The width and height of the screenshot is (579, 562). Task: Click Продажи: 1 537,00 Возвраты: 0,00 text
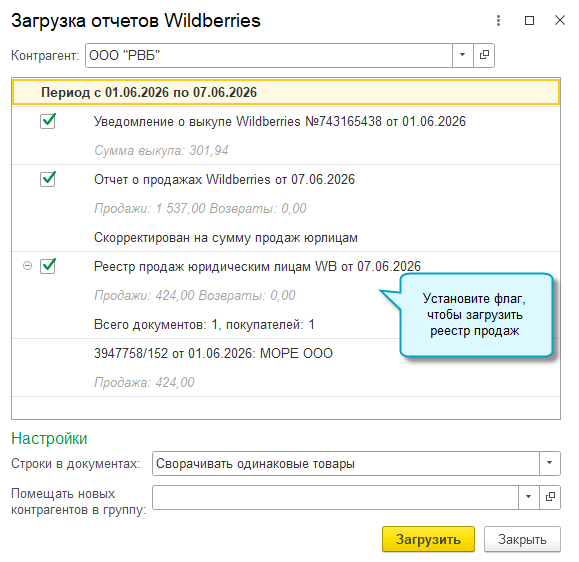[200, 209]
